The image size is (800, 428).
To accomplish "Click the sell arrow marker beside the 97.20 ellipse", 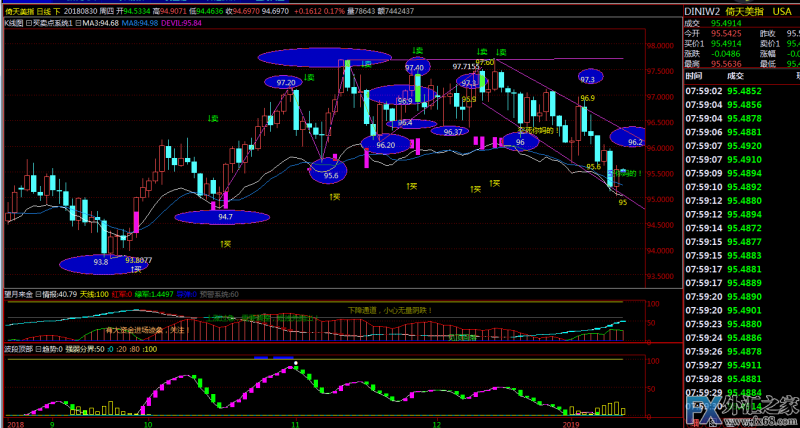I will click(x=309, y=77).
